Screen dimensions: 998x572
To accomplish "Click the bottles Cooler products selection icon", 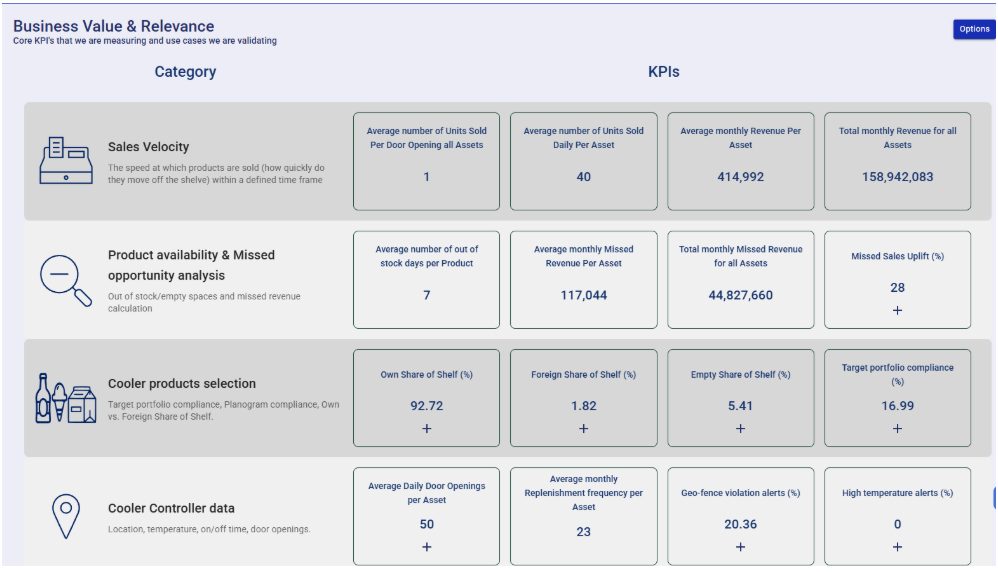I will [x=66, y=398].
